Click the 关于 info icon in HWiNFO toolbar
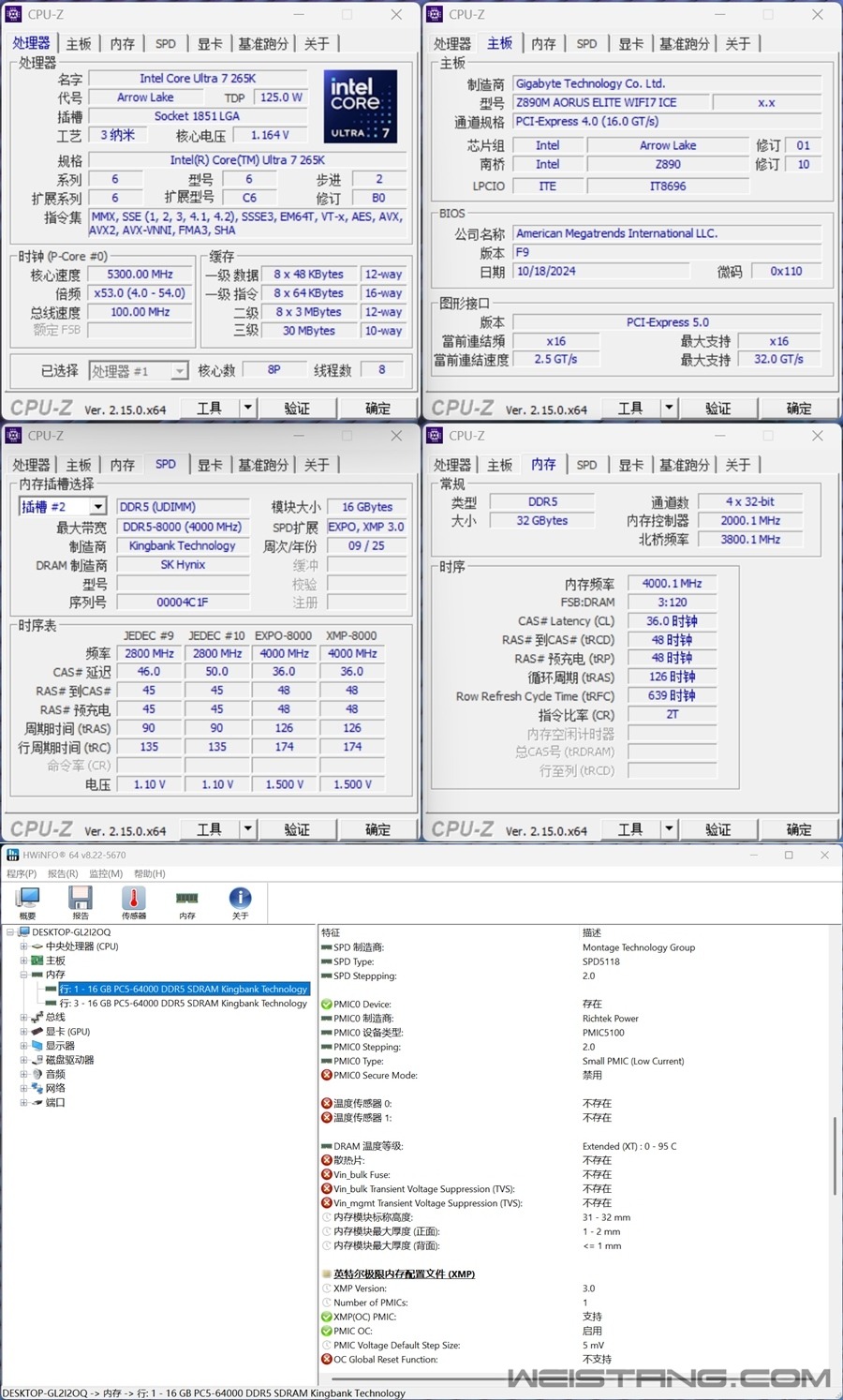The height and width of the screenshot is (1400, 843). tap(241, 899)
